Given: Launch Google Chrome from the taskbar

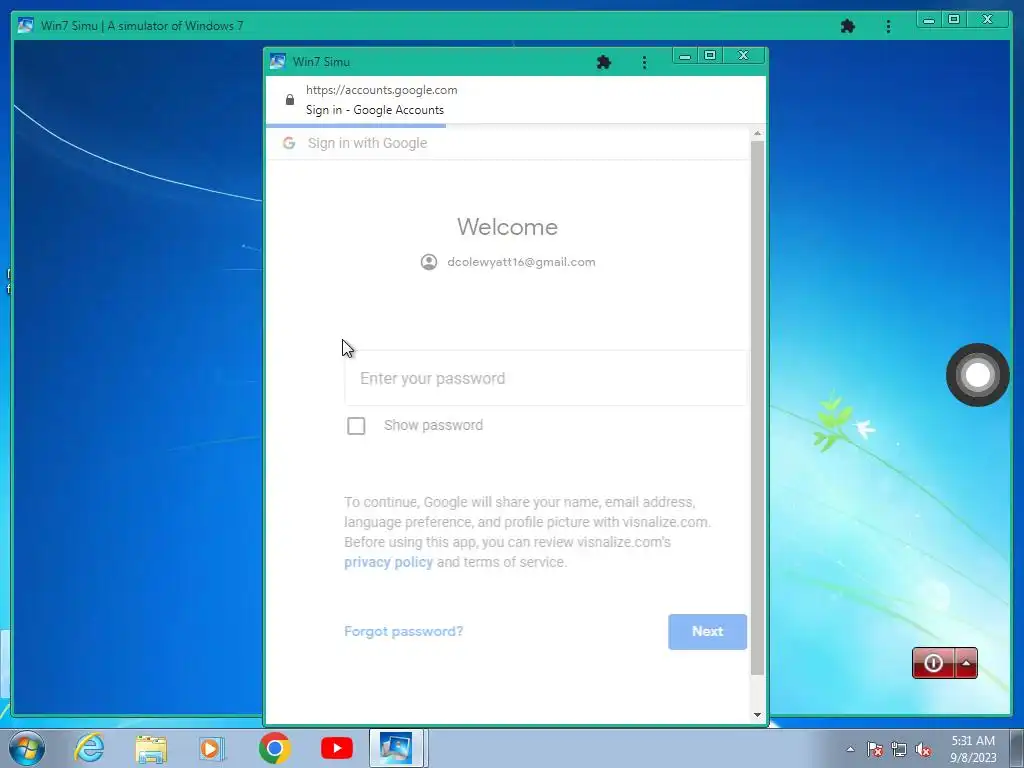Looking at the screenshot, I should (x=275, y=748).
